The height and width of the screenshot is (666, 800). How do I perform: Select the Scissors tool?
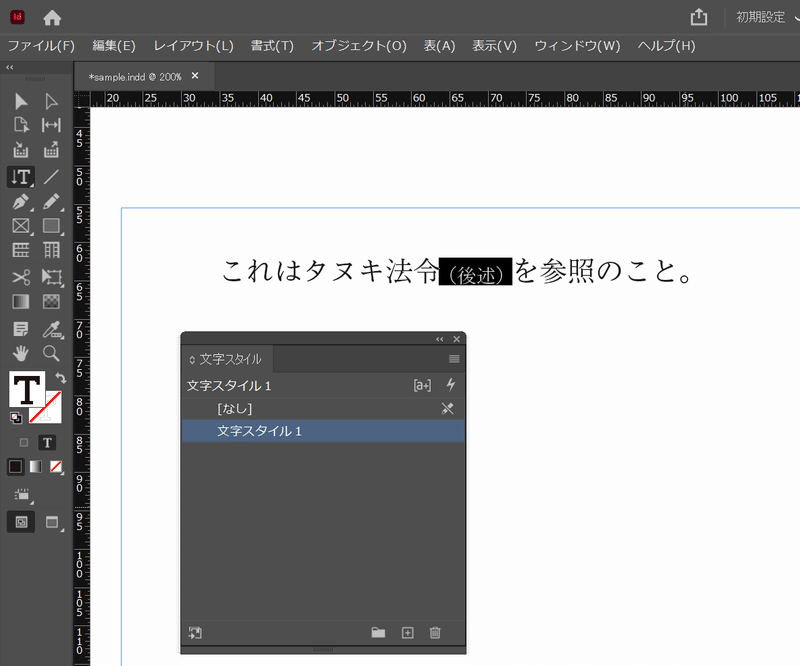tap(20, 277)
